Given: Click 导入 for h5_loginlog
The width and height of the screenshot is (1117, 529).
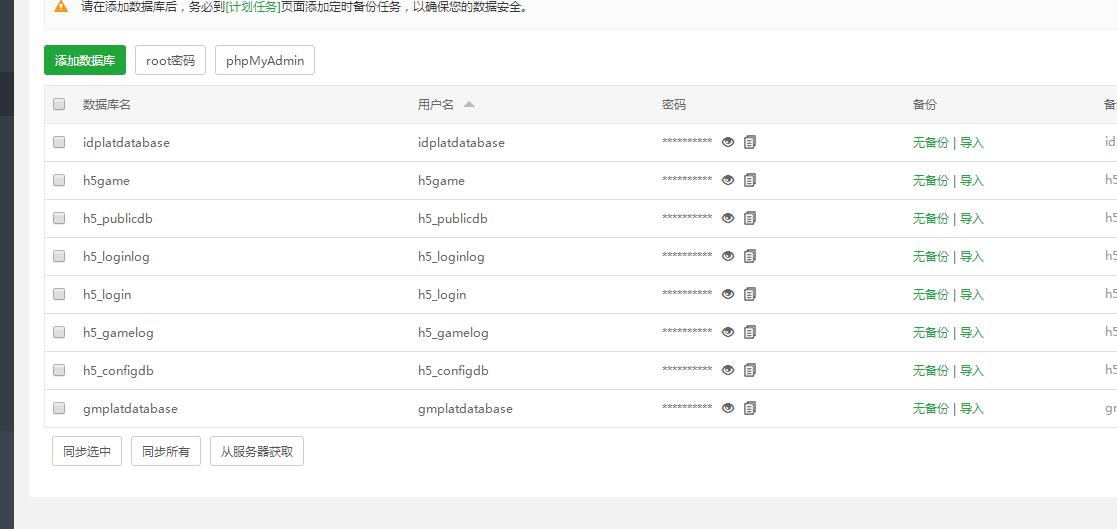Looking at the screenshot, I should point(972,256).
